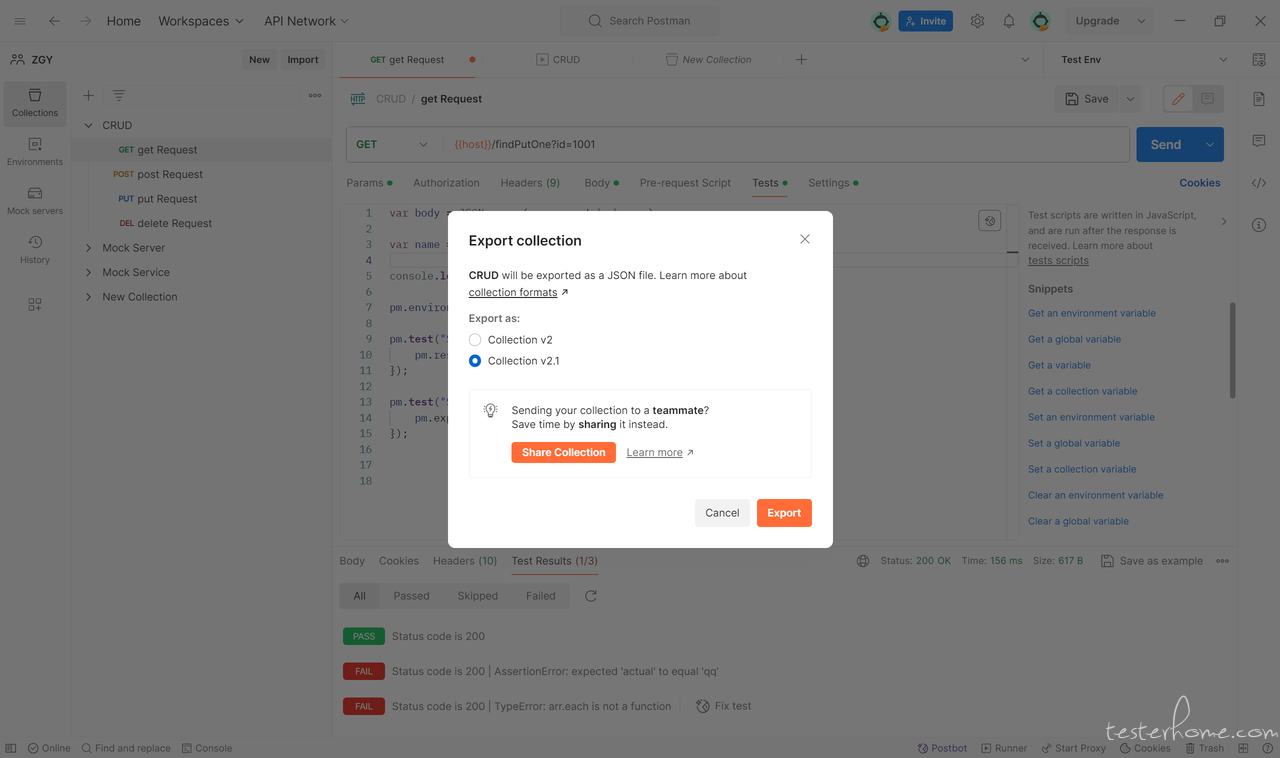Open response more options dots
This screenshot has width=1280, height=758.
(x=1222, y=561)
